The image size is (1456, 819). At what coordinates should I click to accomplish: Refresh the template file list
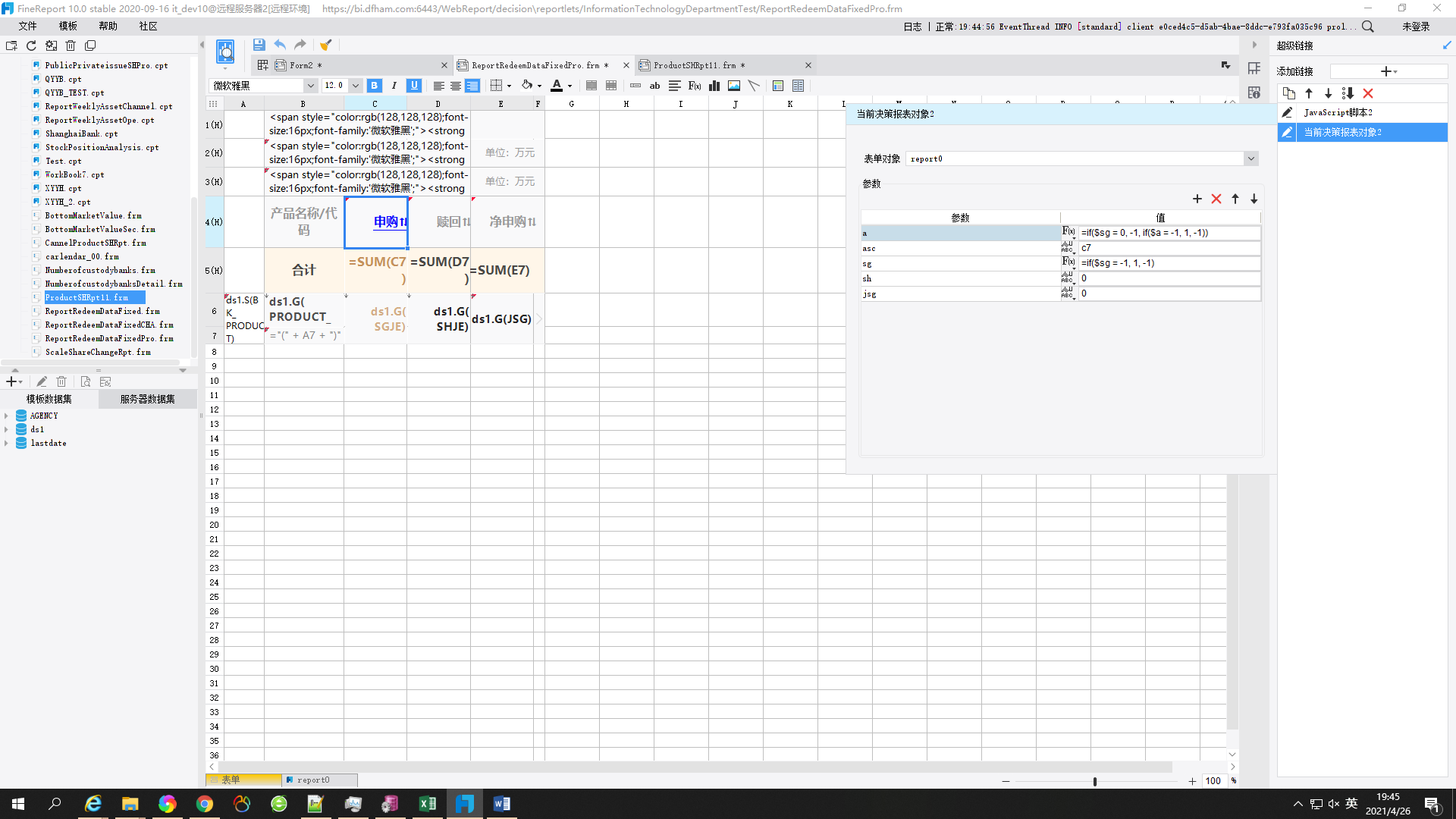31,45
